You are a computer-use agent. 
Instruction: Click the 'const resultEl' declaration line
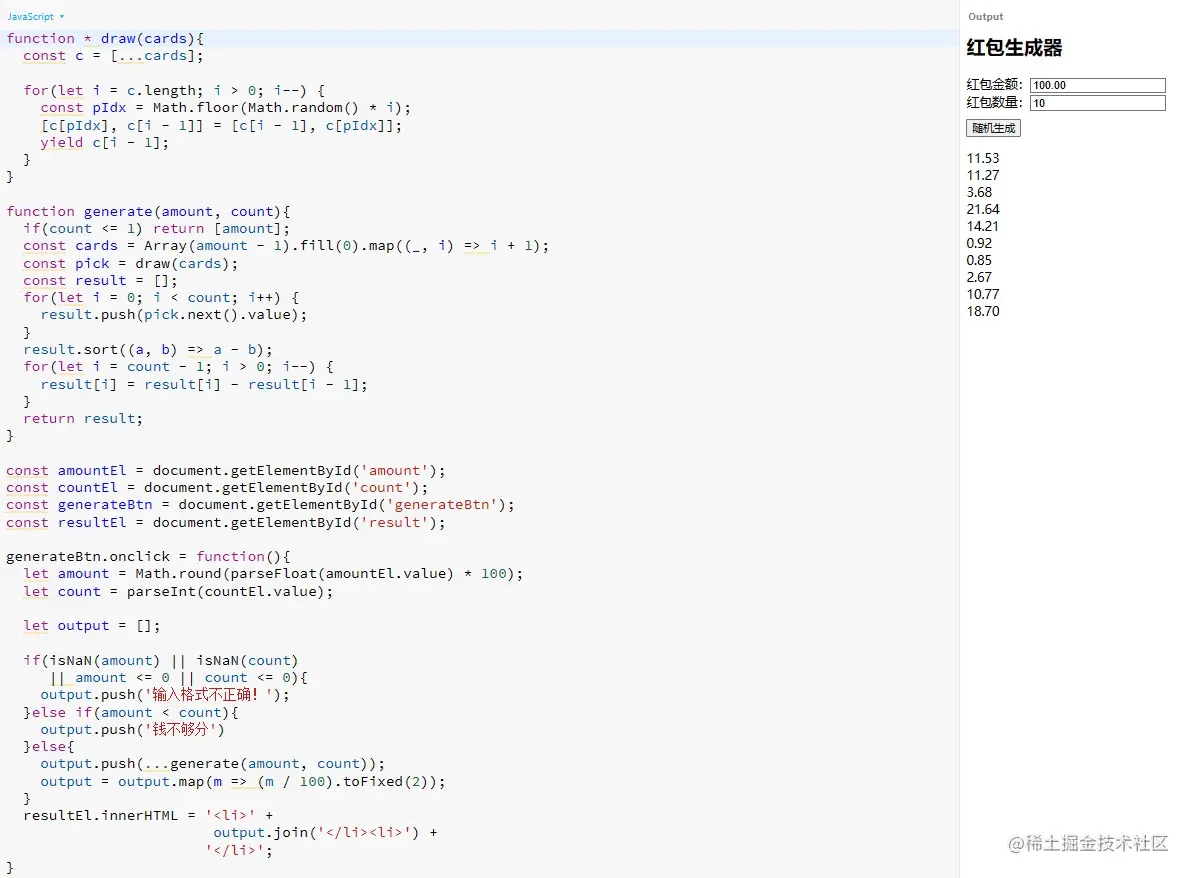(x=226, y=523)
